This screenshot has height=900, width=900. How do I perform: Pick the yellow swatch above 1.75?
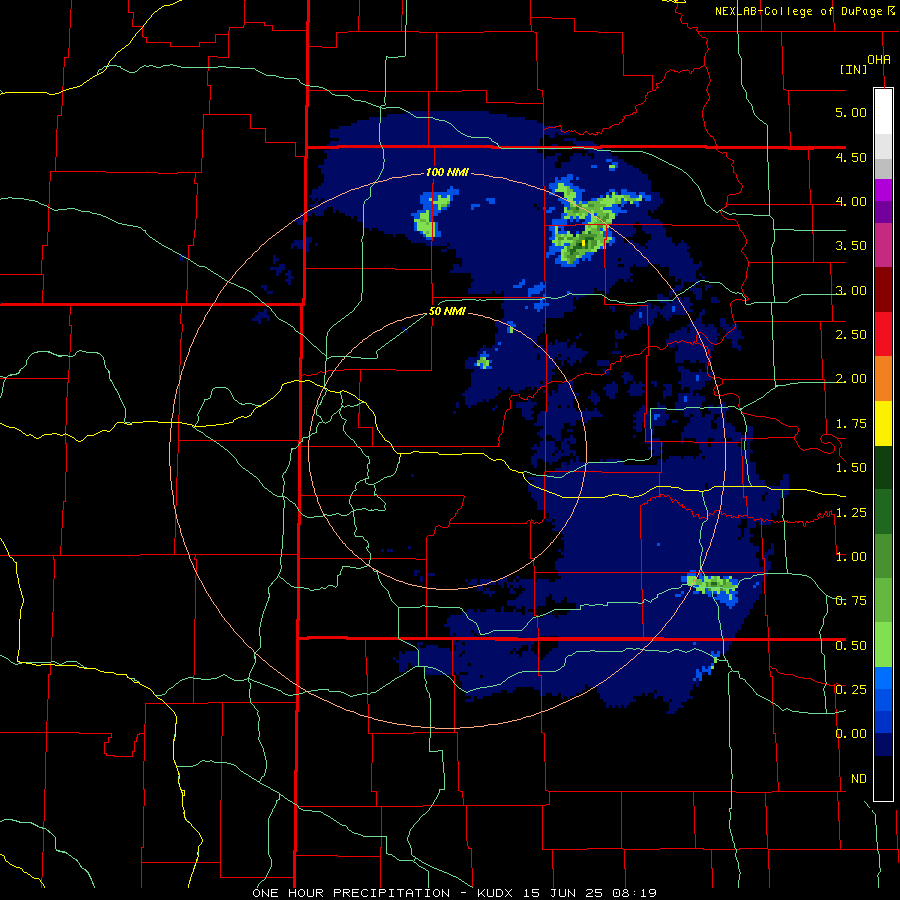883,423
